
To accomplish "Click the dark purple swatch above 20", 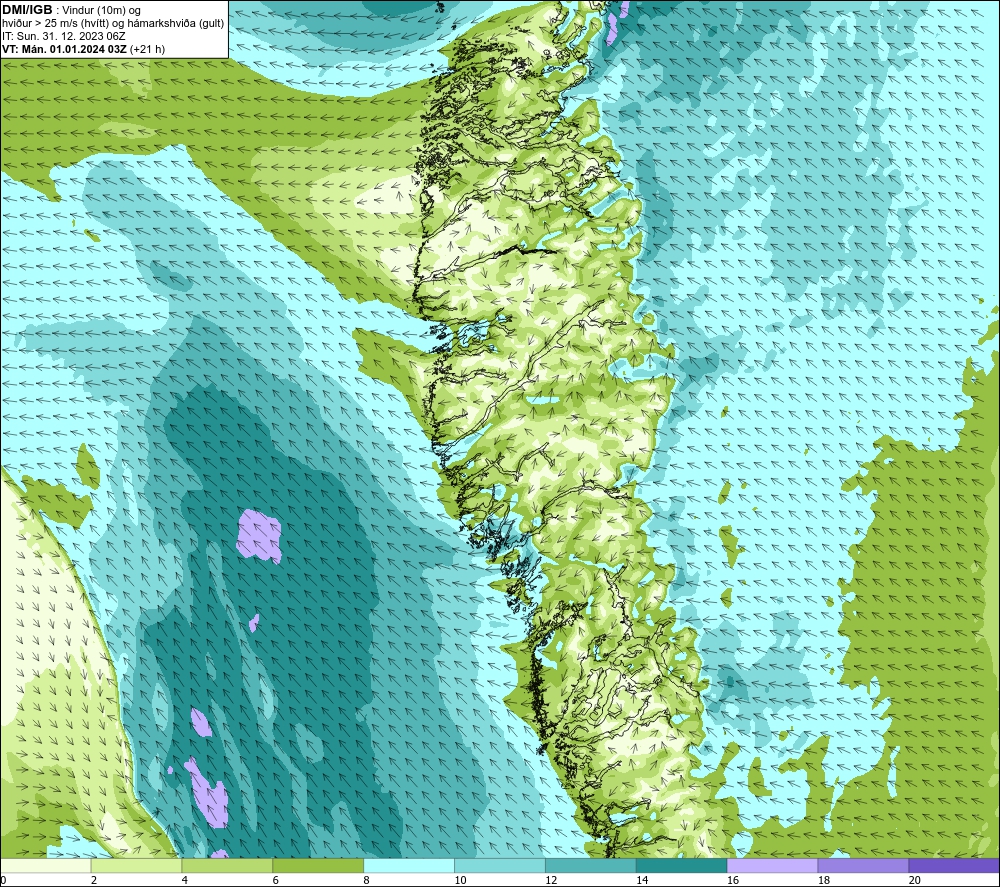I will (954, 865).
